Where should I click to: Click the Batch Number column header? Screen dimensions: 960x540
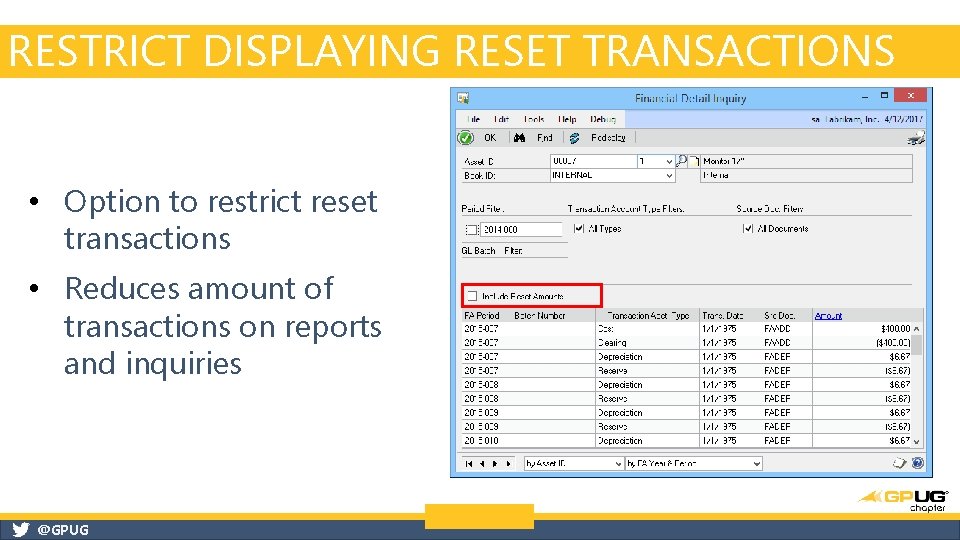539,316
